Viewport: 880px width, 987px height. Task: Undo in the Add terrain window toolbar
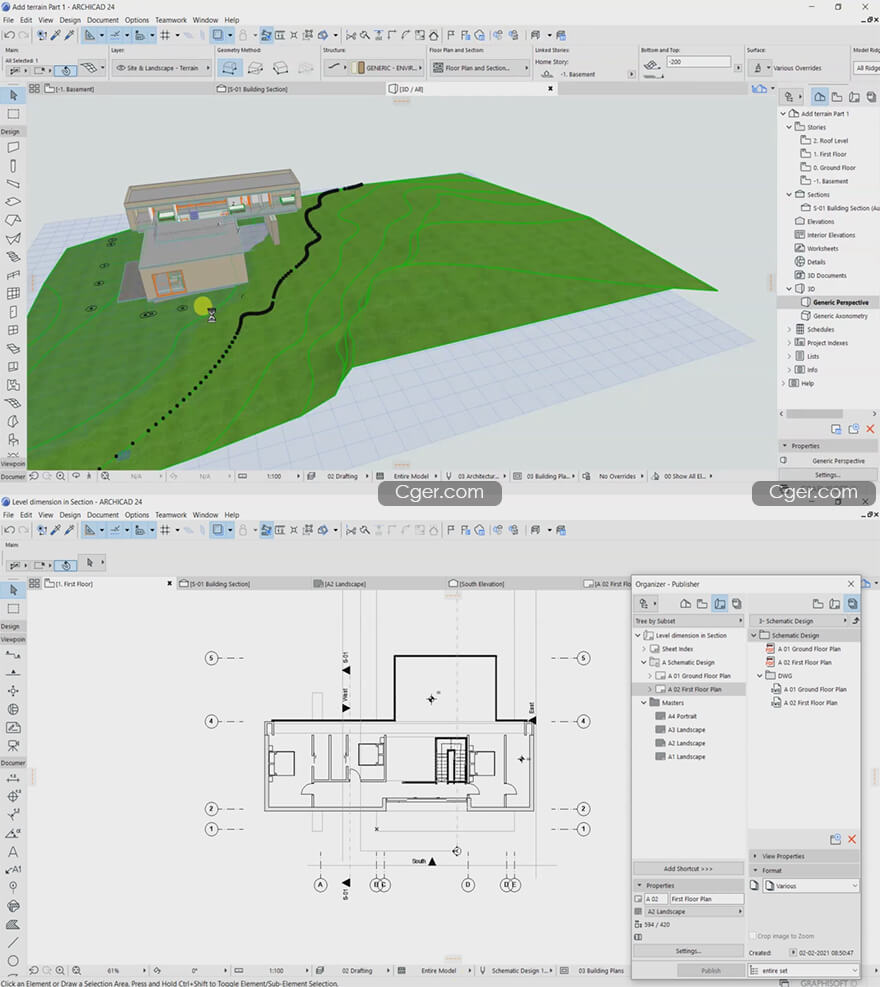coord(9,35)
